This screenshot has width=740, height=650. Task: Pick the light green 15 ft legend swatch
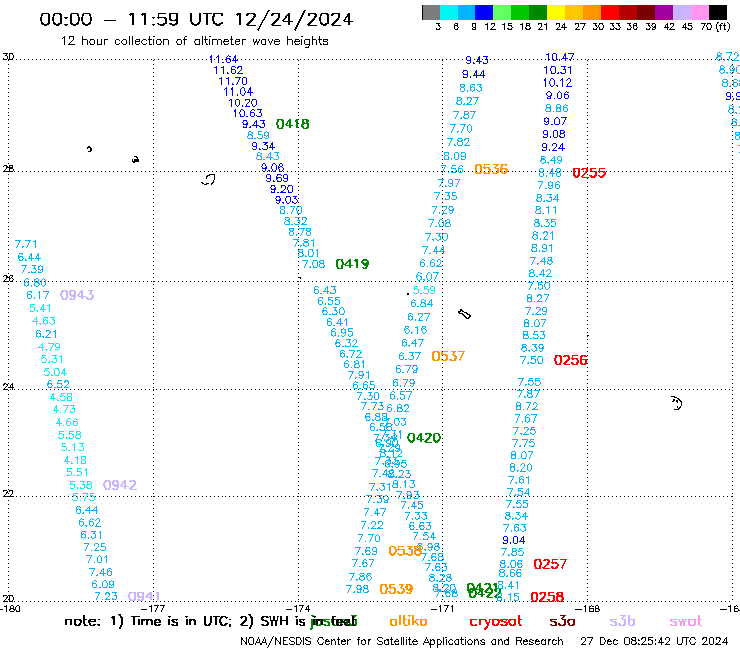(502, 12)
